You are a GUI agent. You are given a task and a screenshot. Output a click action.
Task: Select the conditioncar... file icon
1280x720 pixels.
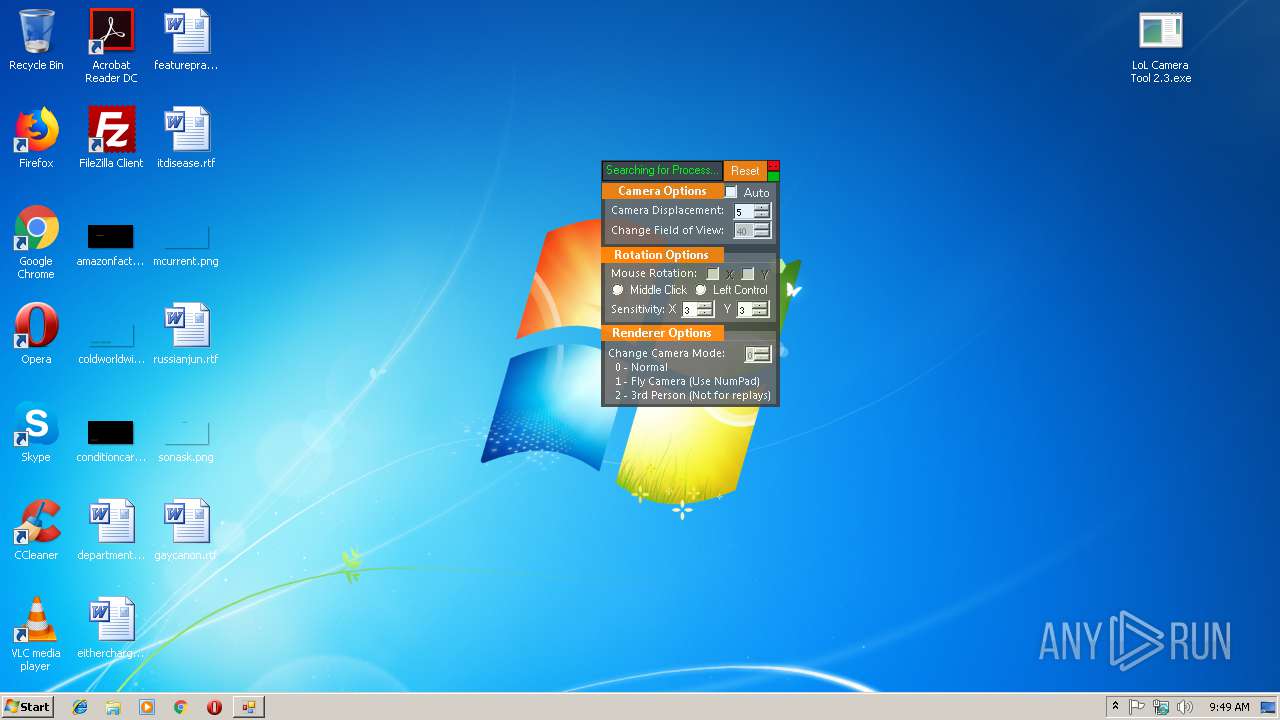pos(111,440)
